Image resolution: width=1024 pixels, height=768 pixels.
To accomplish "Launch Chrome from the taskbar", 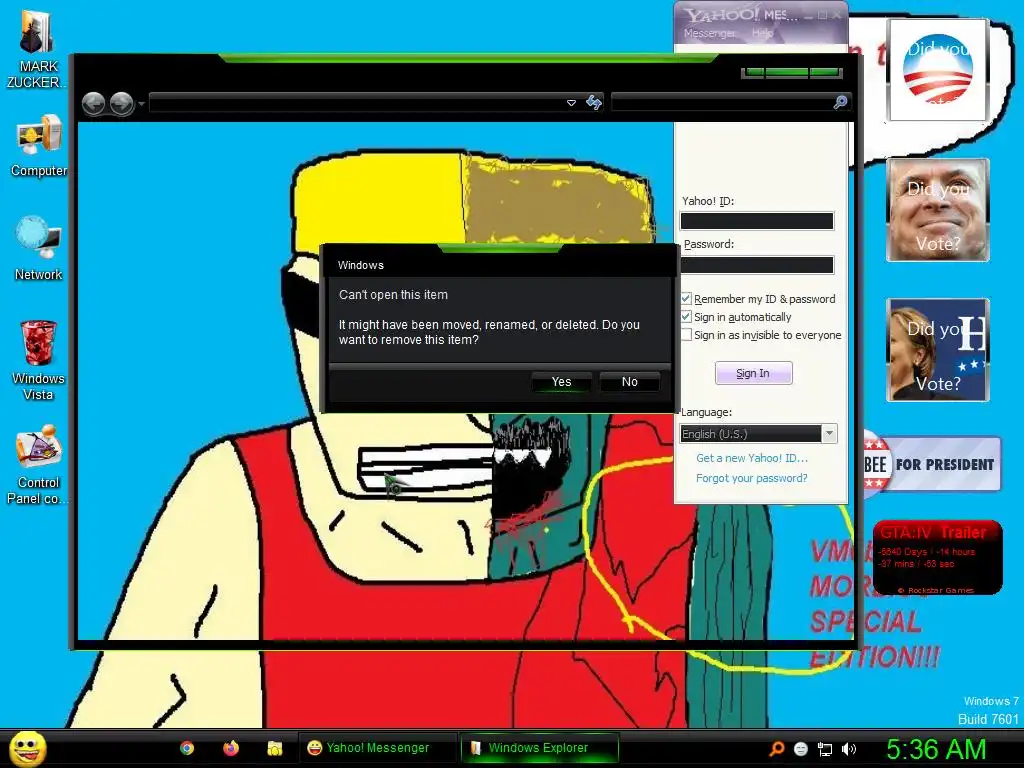I will (187, 748).
